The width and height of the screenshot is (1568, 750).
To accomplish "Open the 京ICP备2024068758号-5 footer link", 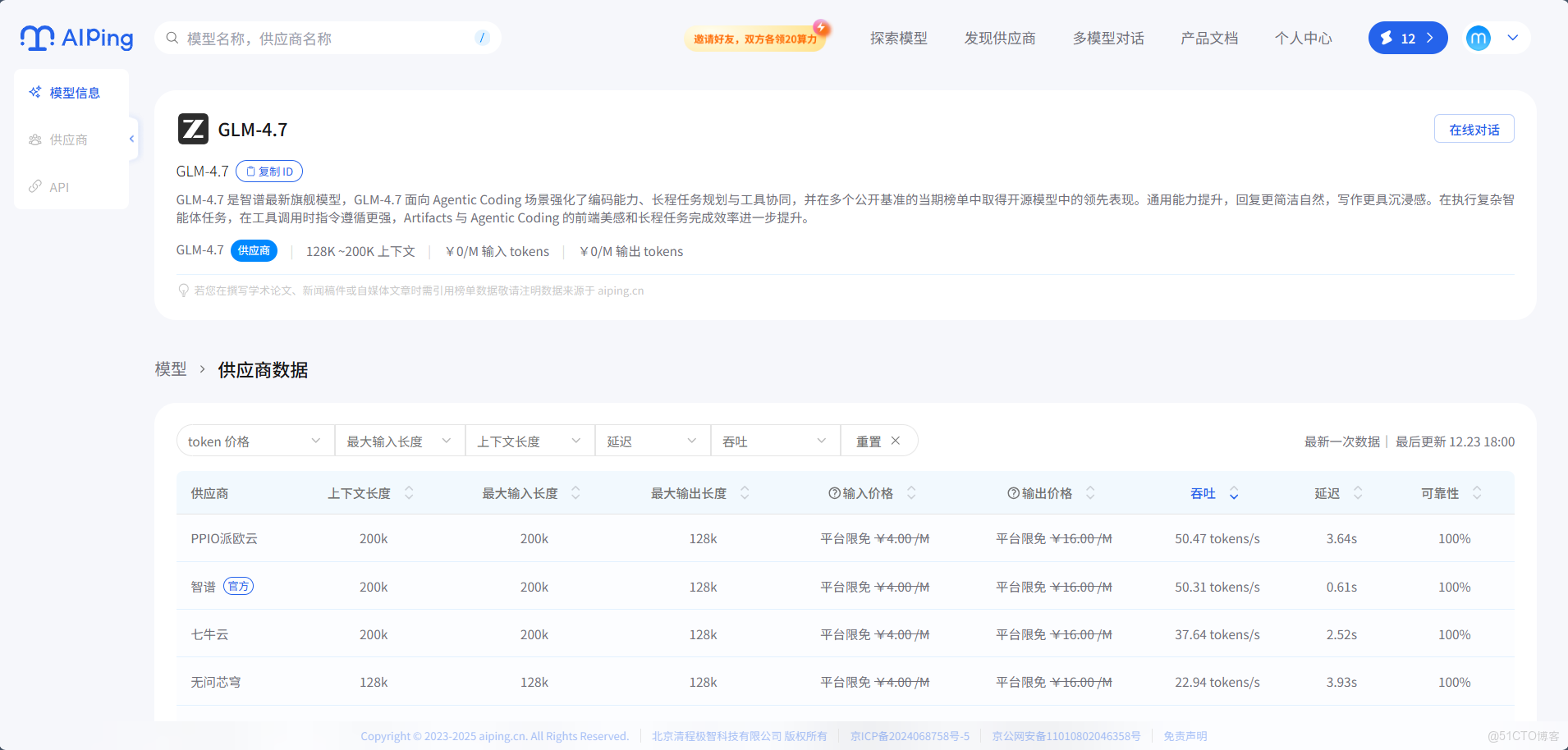I will (910, 736).
